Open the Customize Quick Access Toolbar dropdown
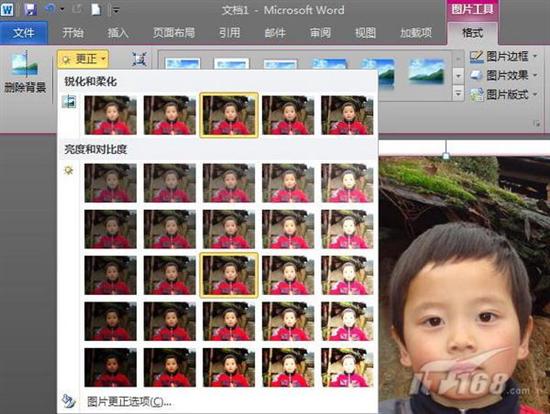The width and height of the screenshot is (550, 414). coord(115,10)
